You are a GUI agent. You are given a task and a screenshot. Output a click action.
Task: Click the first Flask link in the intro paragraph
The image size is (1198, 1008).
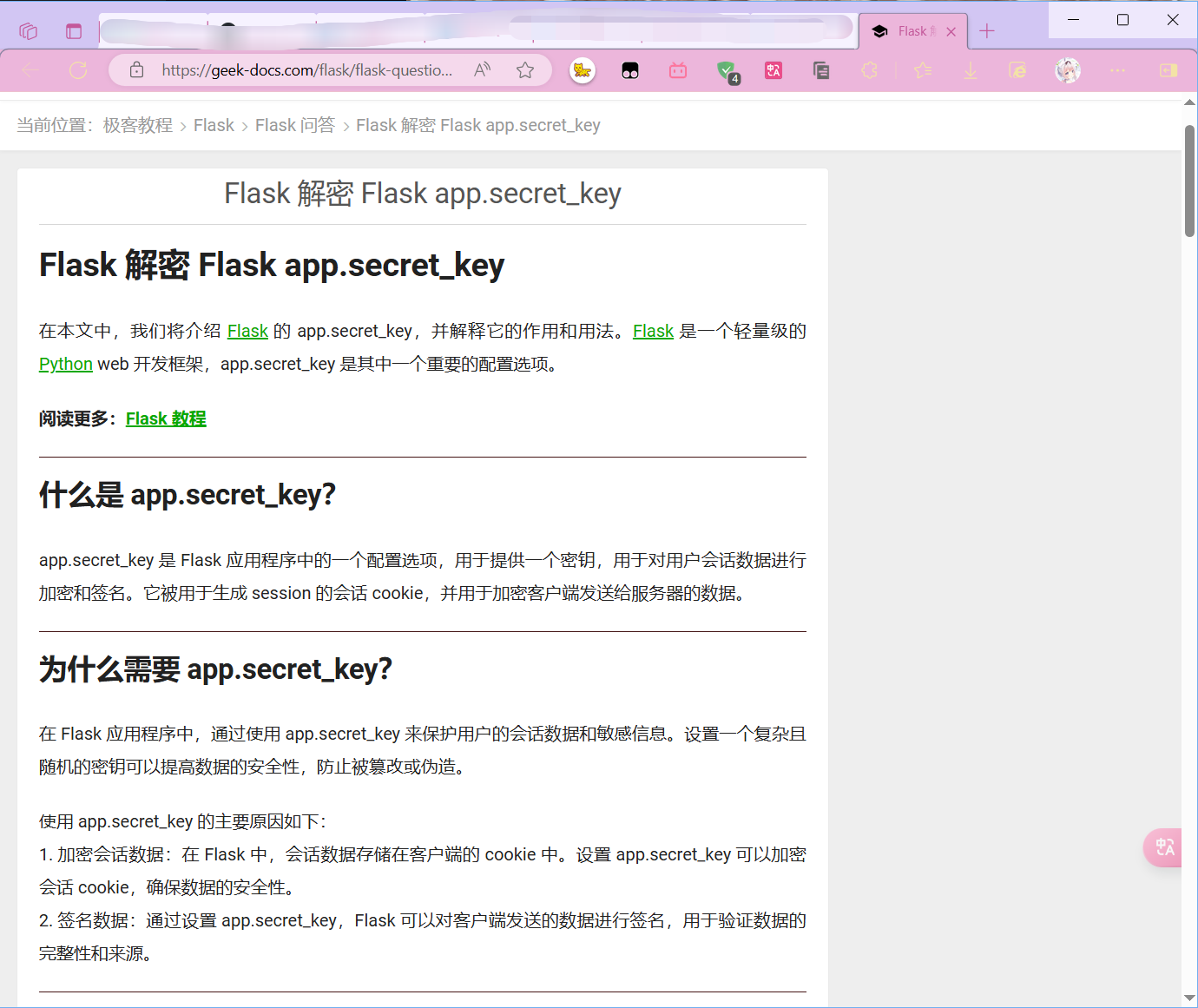tap(247, 331)
